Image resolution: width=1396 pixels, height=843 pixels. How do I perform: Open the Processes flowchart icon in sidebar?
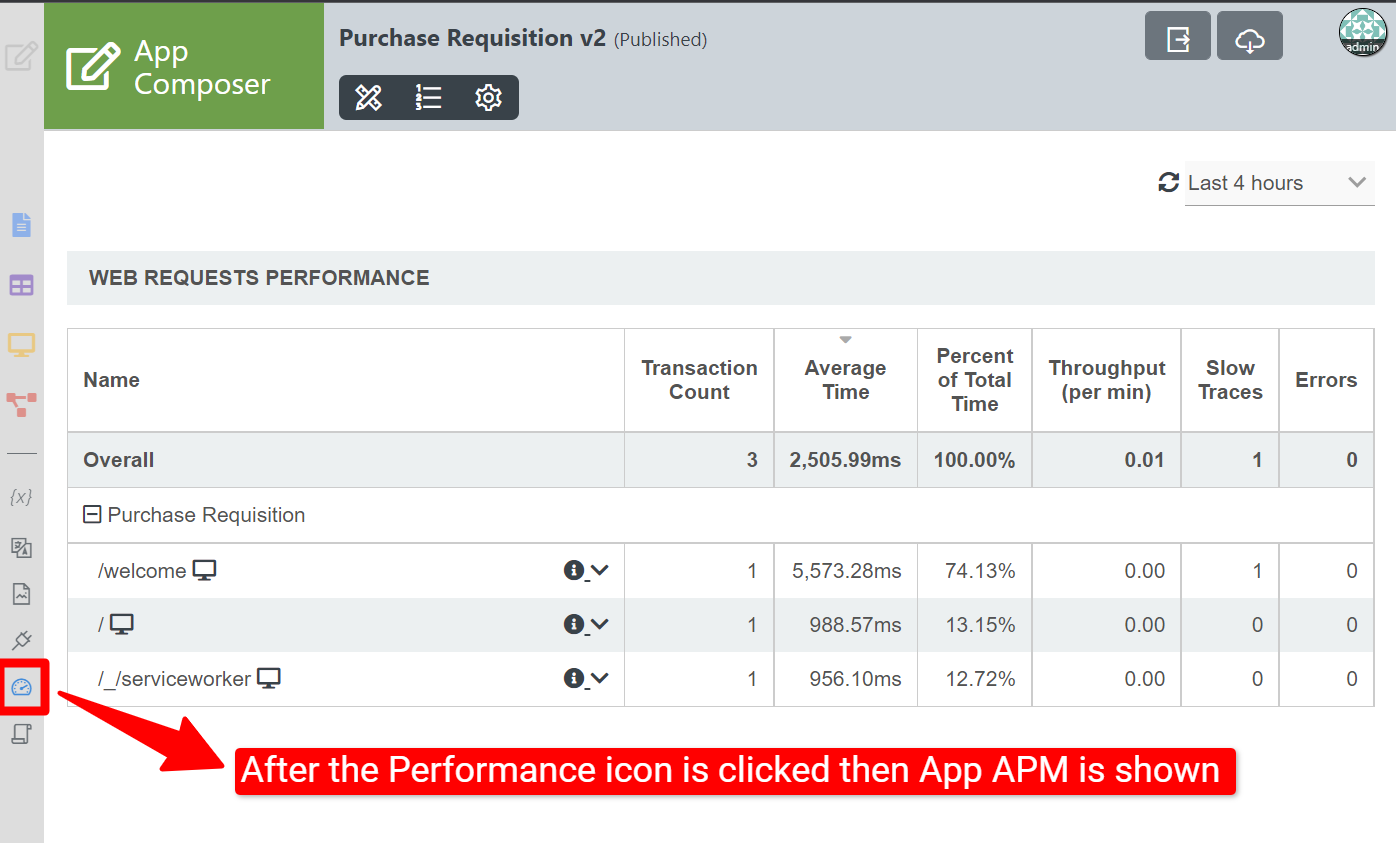tap(21, 404)
